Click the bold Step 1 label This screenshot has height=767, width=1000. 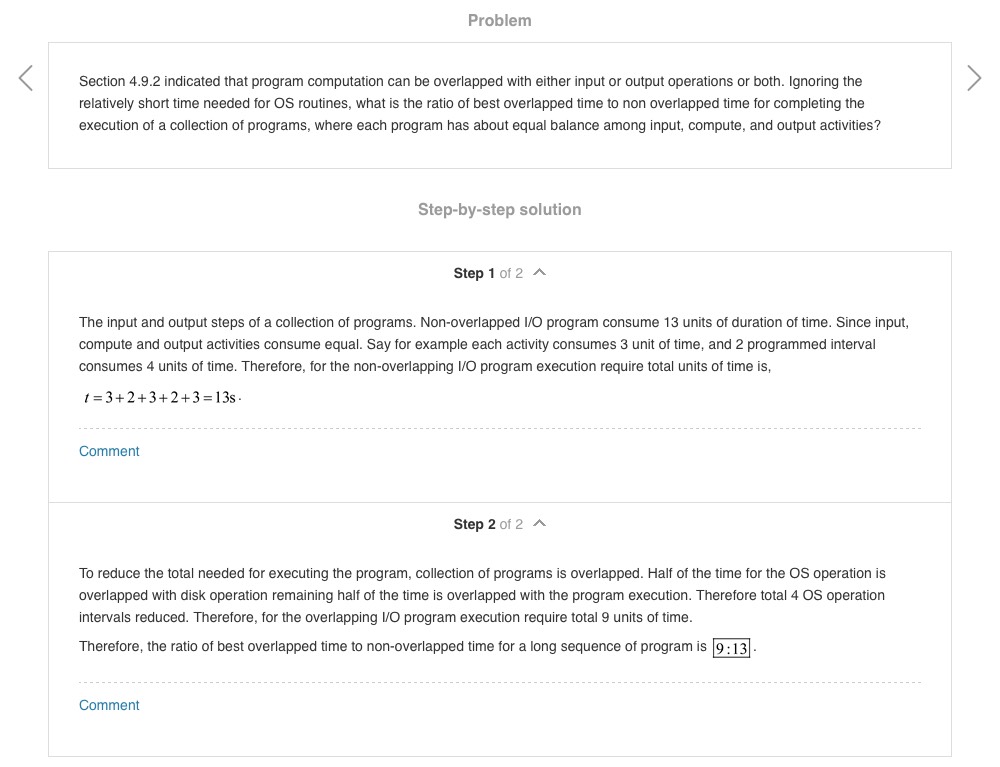[x=474, y=273]
